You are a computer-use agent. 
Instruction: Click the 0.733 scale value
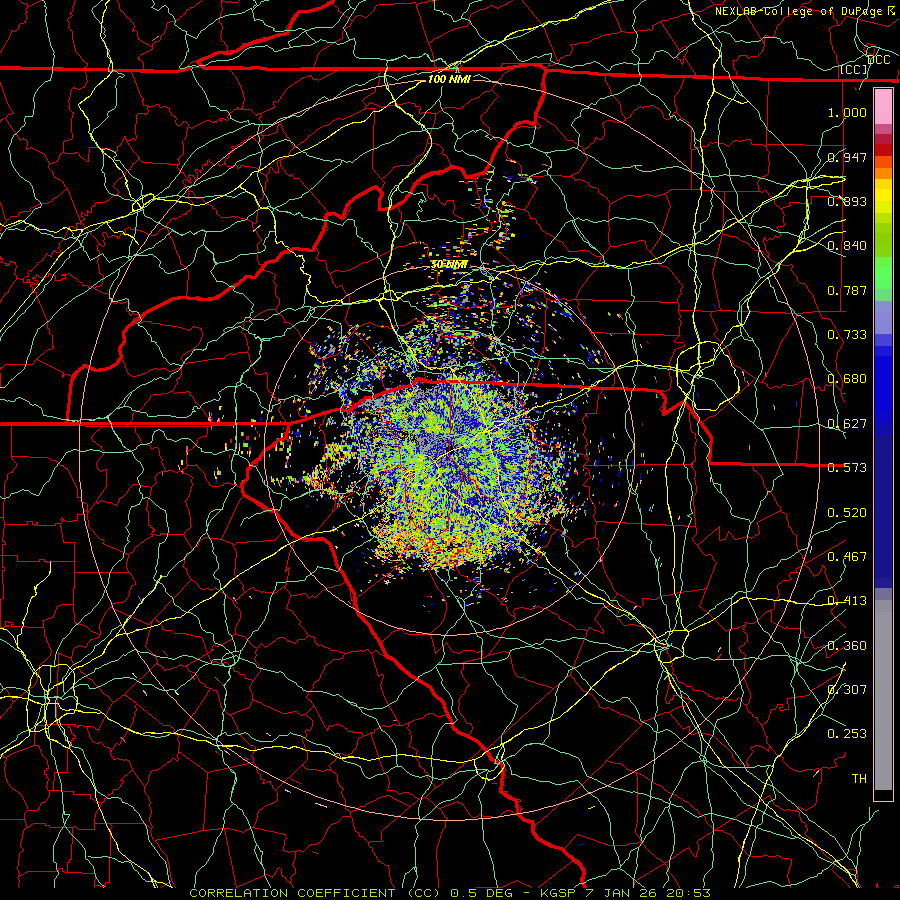point(847,335)
